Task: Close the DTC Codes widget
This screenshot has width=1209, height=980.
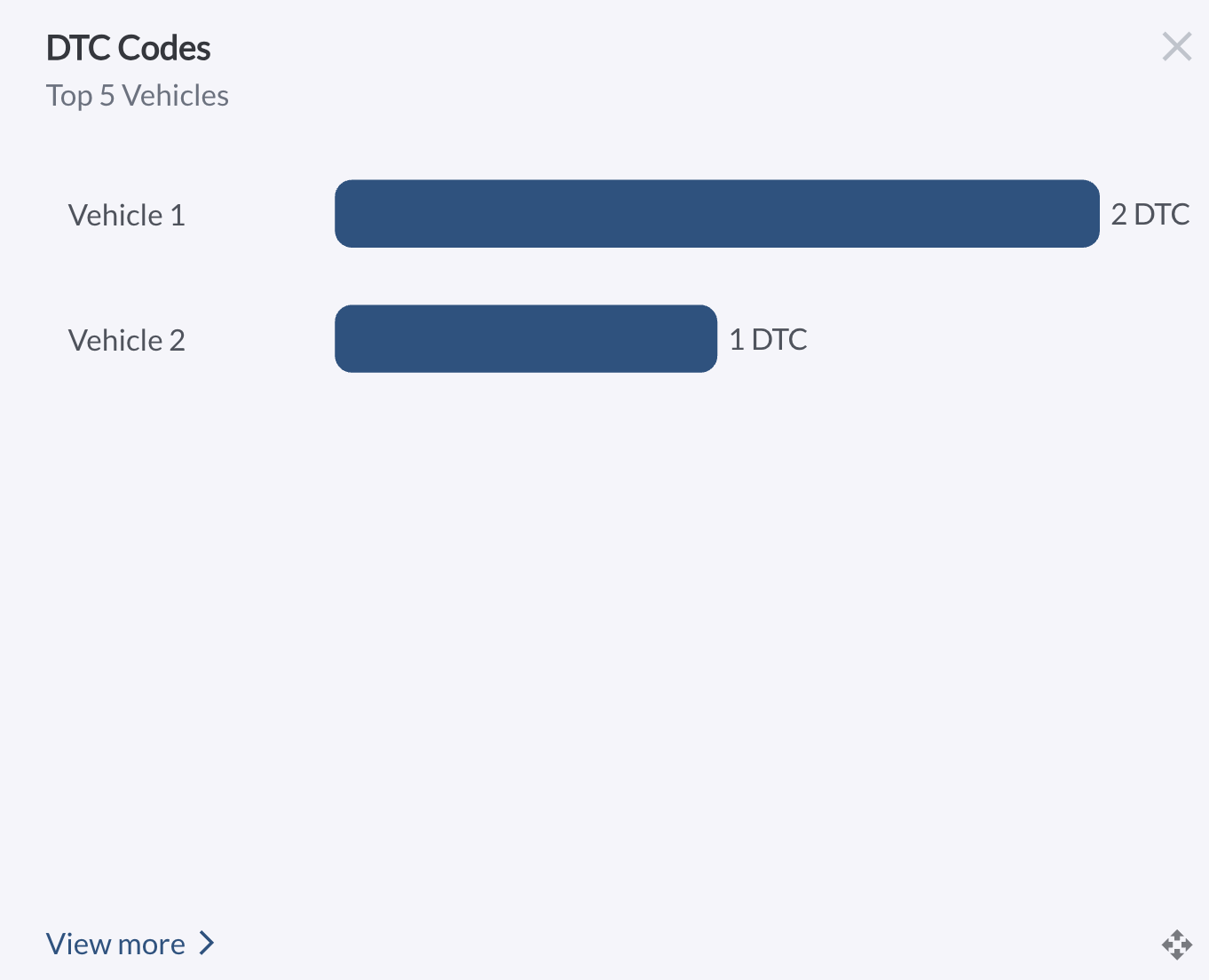Action: pos(1176,46)
